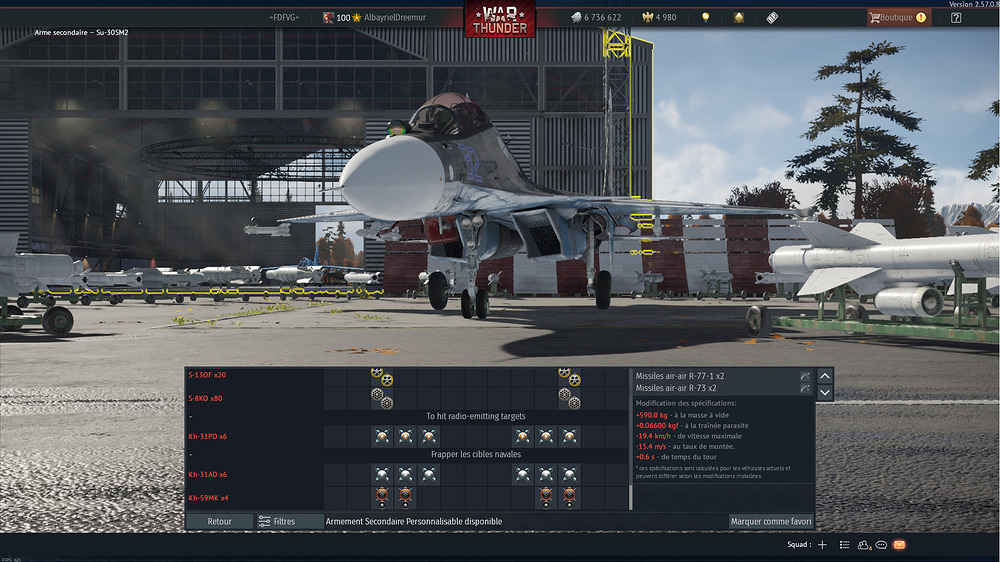The image size is (1000, 562).
Task: Click 'Missiles air-air R-77-1 x2' text
Action: tap(680, 376)
